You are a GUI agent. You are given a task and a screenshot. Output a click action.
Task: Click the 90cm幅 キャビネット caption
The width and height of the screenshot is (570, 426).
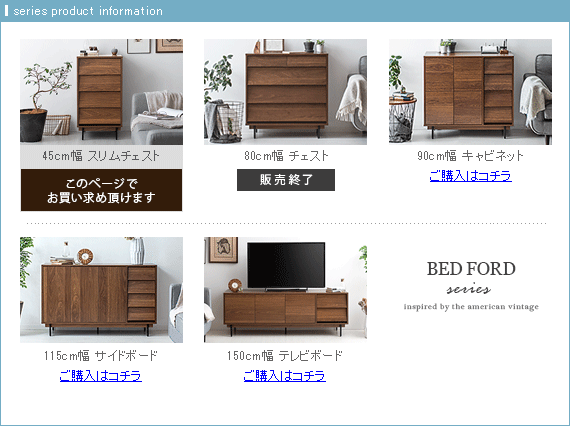click(x=470, y=156)
